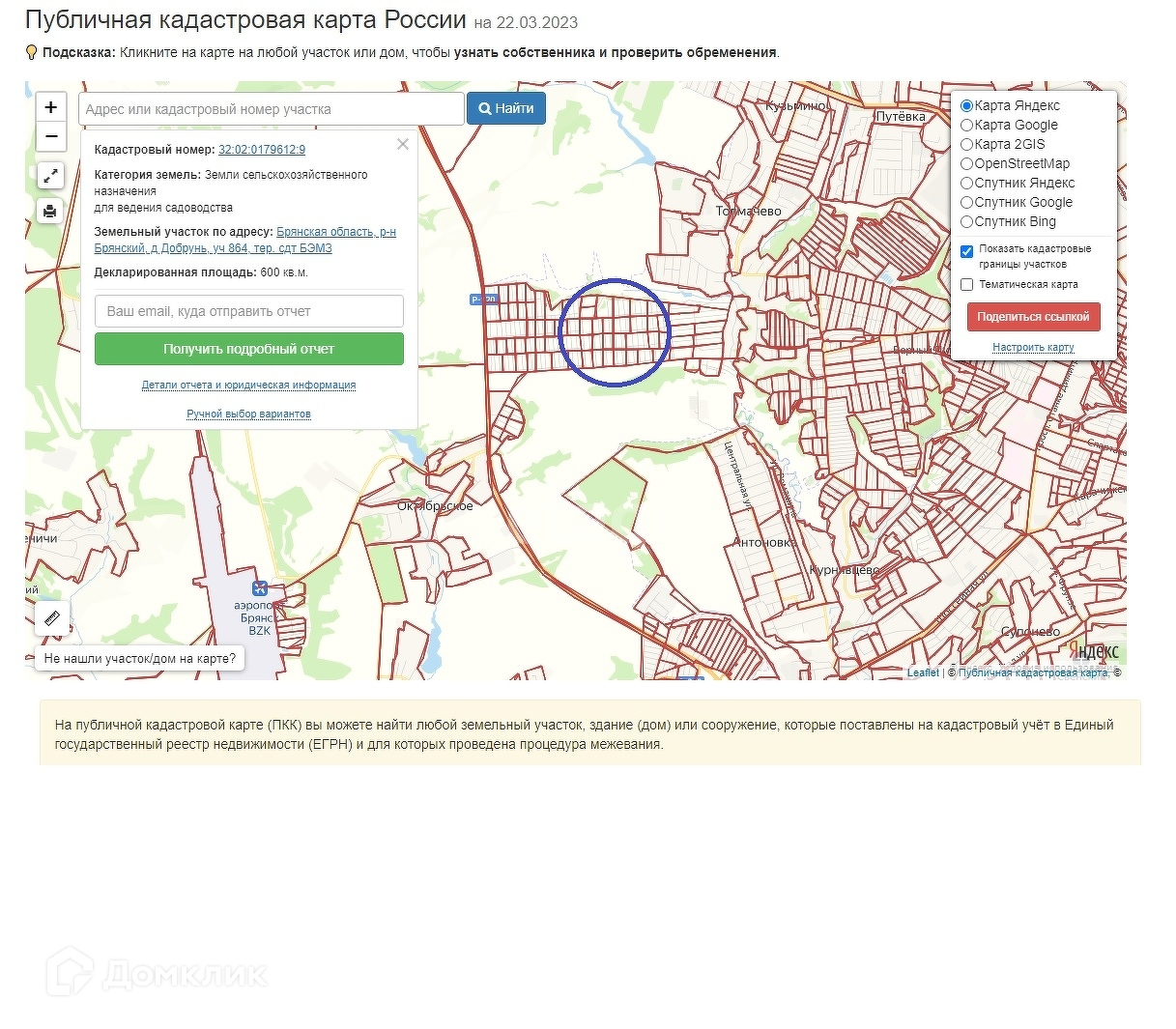1176x1029 pixels.
Task: Select Карта 2GIS map layer
Action: pyautogui.click(x=967, y=145)
